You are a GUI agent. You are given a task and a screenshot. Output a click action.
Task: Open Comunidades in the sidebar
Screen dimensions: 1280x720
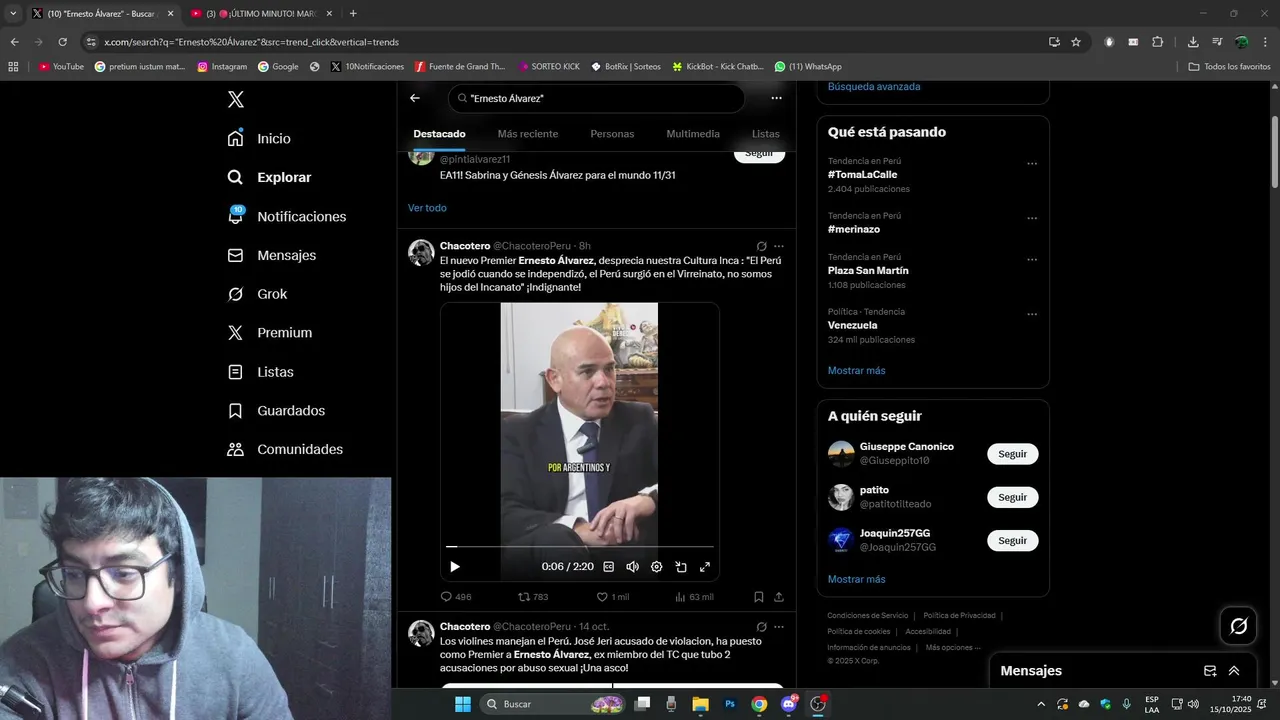click(x=285, y=449)
